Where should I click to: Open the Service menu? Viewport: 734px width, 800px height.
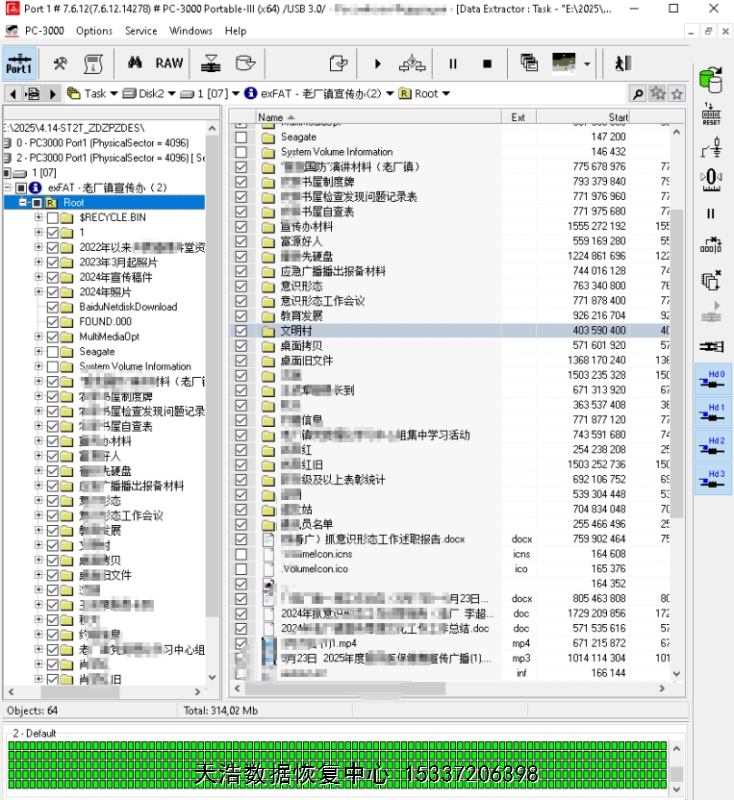tap(141, 31)
